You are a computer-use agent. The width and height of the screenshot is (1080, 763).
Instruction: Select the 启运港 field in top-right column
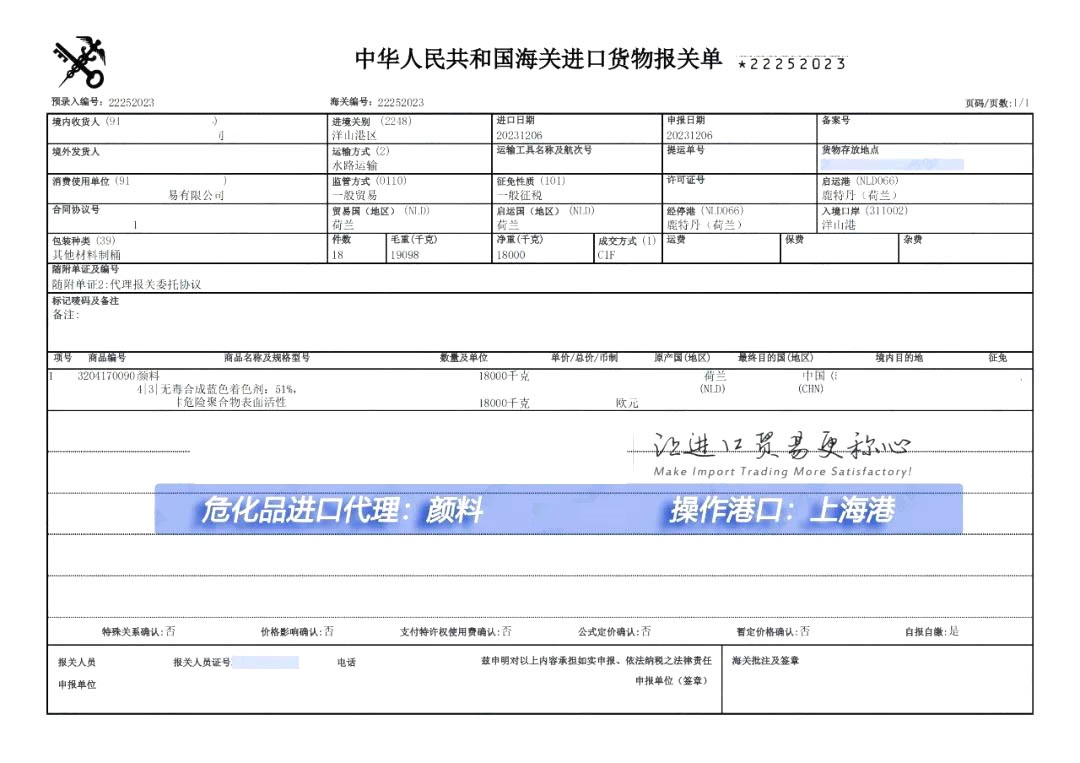pos(860,196)
